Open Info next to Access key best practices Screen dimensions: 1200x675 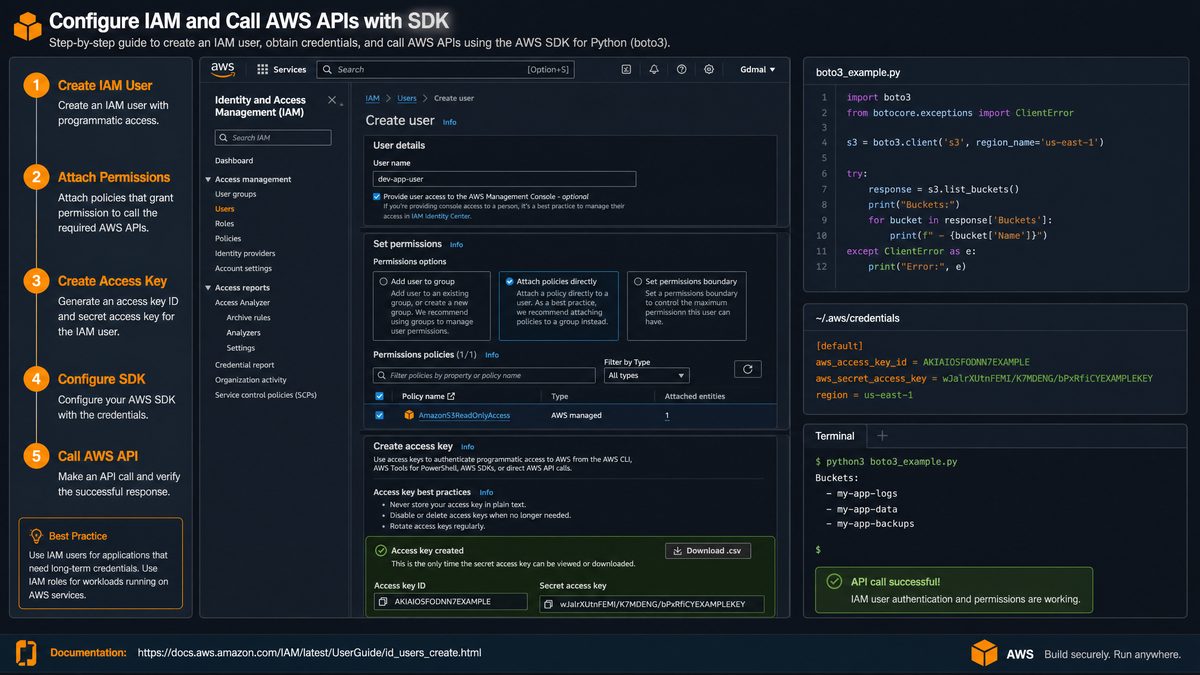[486, 493]
